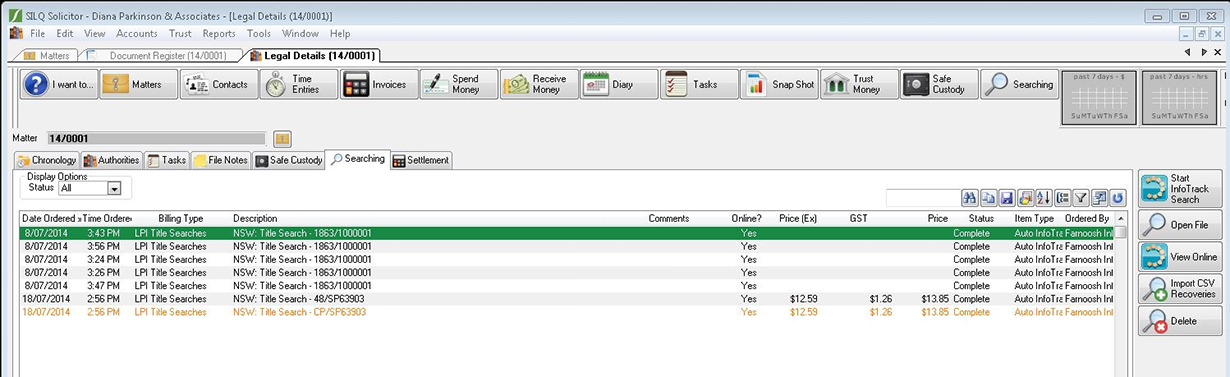The image size is (1230, 377).
Task: Click the copy icon in the list toolbar
Action: [988, 198]
